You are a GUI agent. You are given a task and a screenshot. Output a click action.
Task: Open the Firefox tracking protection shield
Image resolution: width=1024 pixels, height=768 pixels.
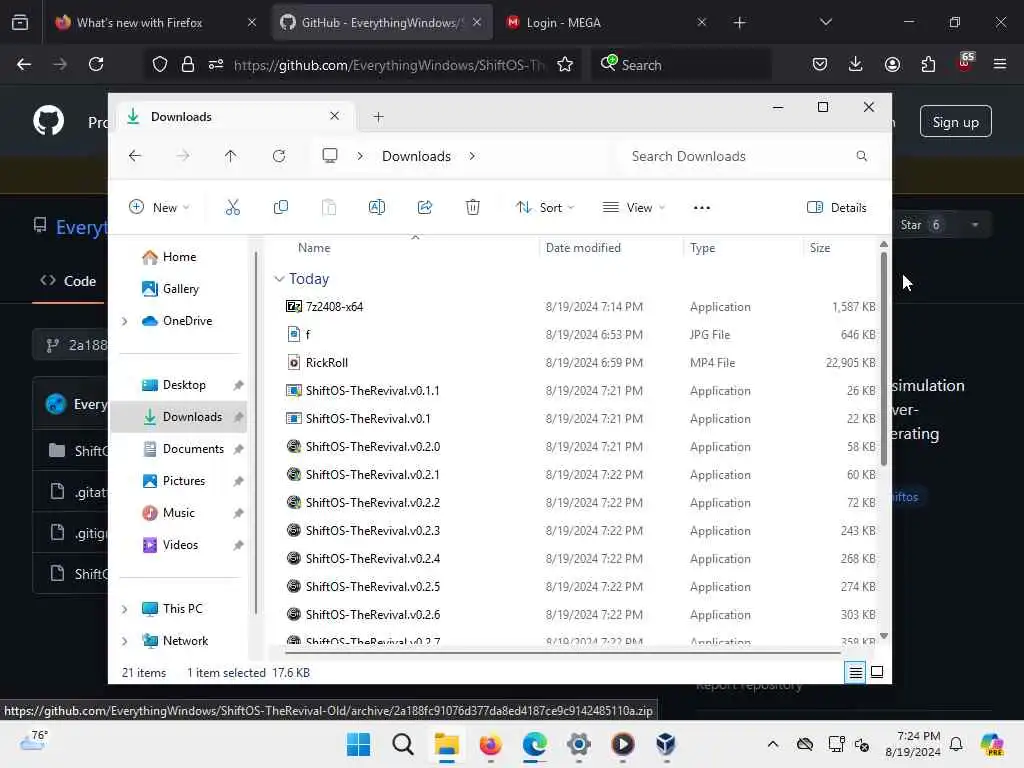pos(160,64)
